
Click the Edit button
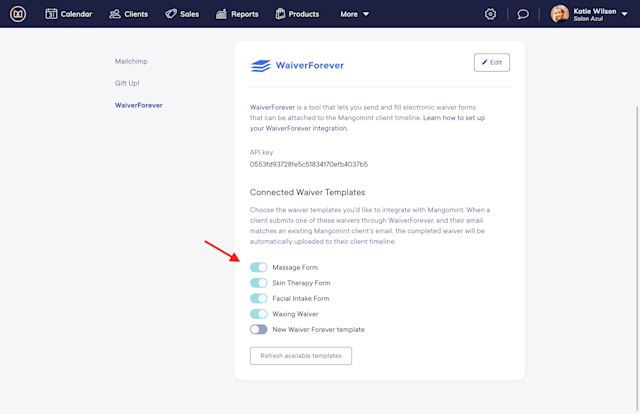[x=491, y=62]
